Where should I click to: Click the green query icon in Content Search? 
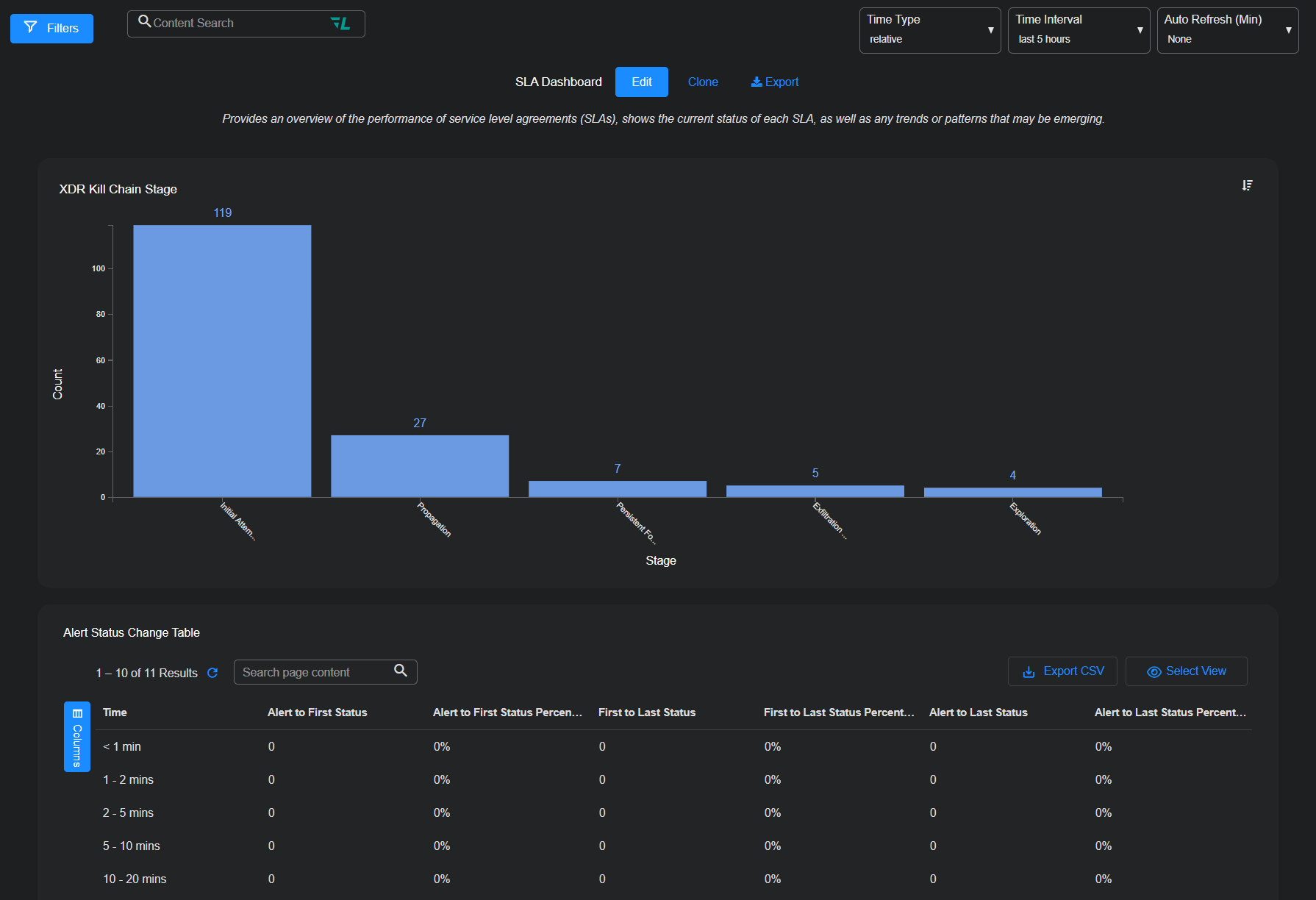tap(340, 24)
